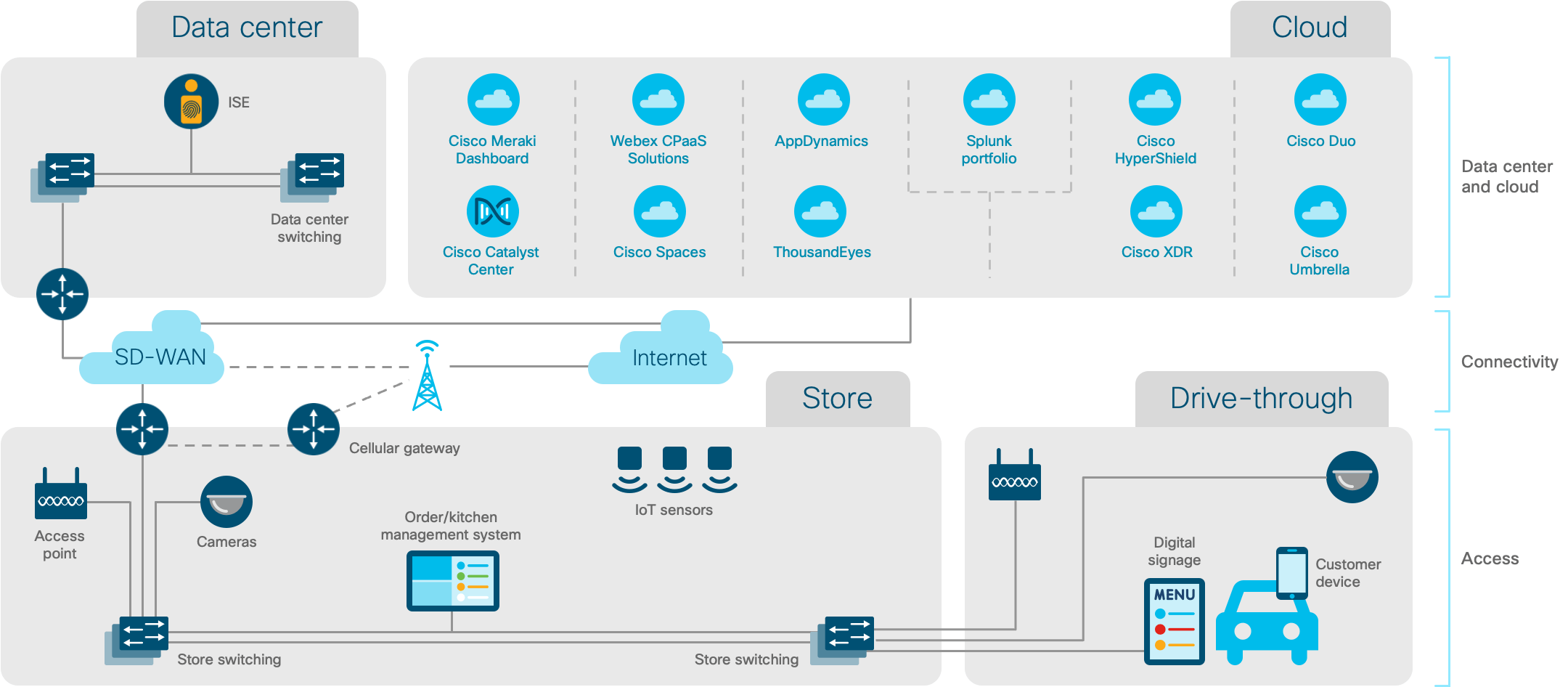The width and height of the screenshot is (1568, 687).
Task: Click the 'AppDynamics' text label
Action: tap(822, 141)
